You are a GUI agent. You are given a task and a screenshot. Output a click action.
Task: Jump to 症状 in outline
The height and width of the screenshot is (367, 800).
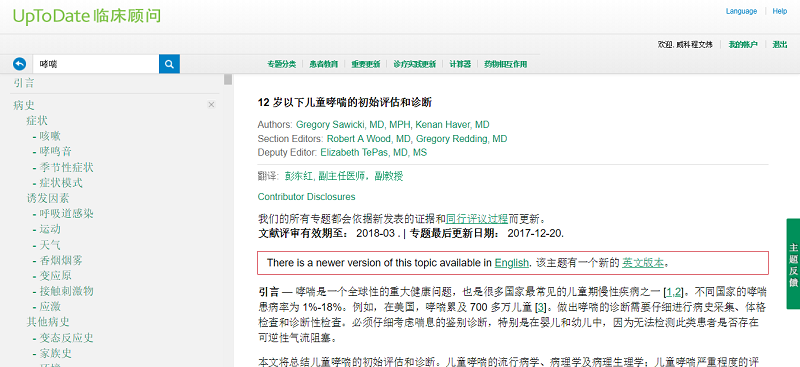click(37, 120)
